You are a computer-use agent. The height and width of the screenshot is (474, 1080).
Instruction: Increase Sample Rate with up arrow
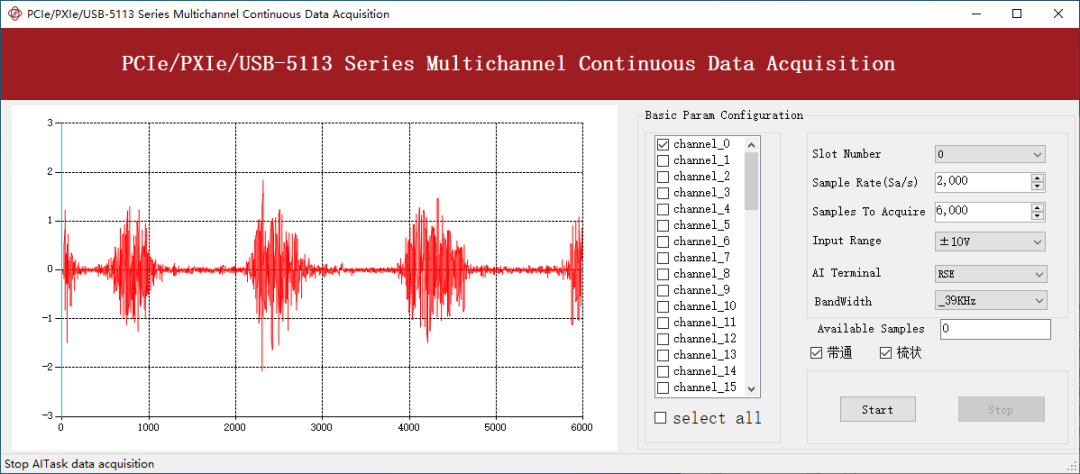[x=1037, y=178]
